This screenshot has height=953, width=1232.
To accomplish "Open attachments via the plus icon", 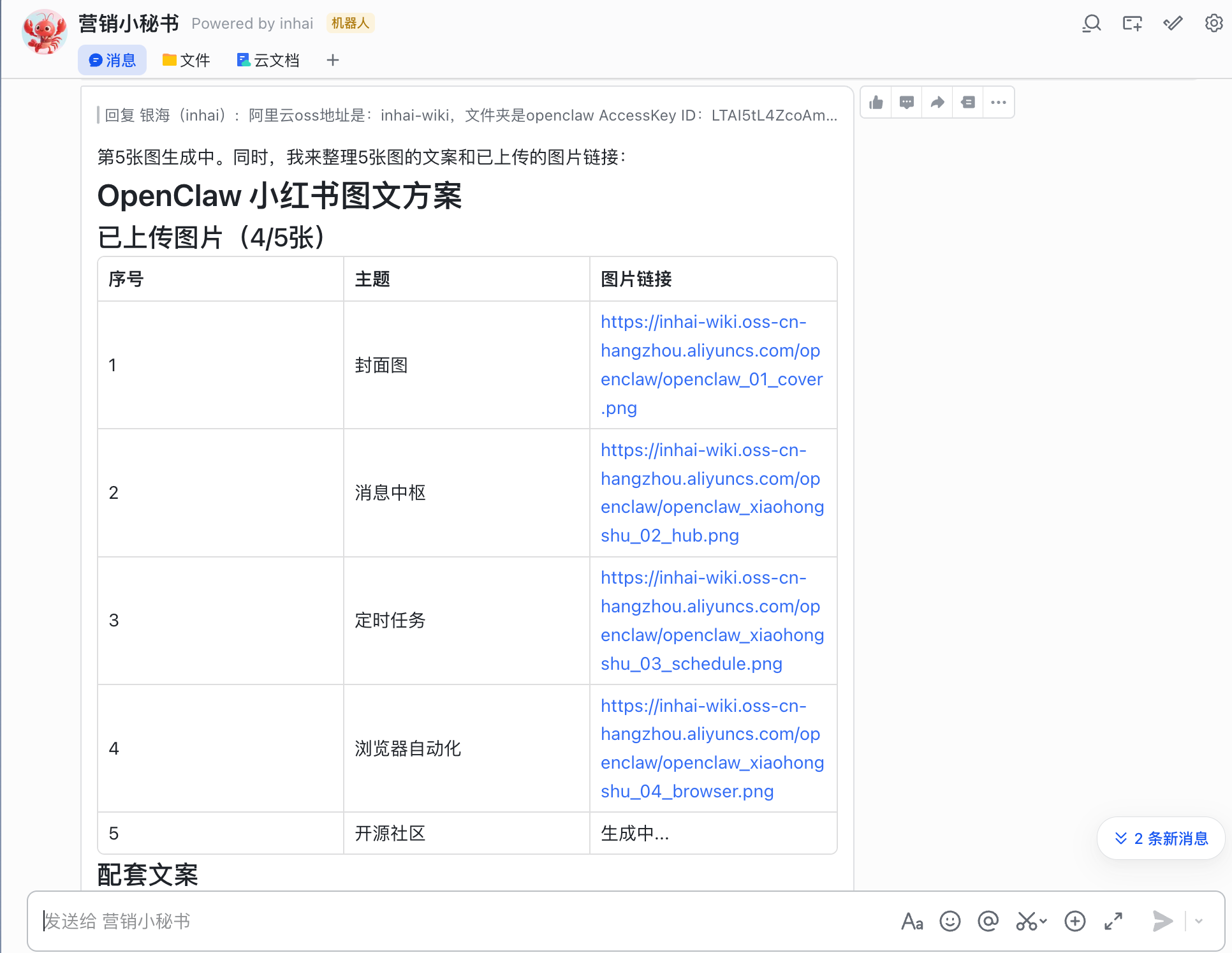I will pos(1074,921).
